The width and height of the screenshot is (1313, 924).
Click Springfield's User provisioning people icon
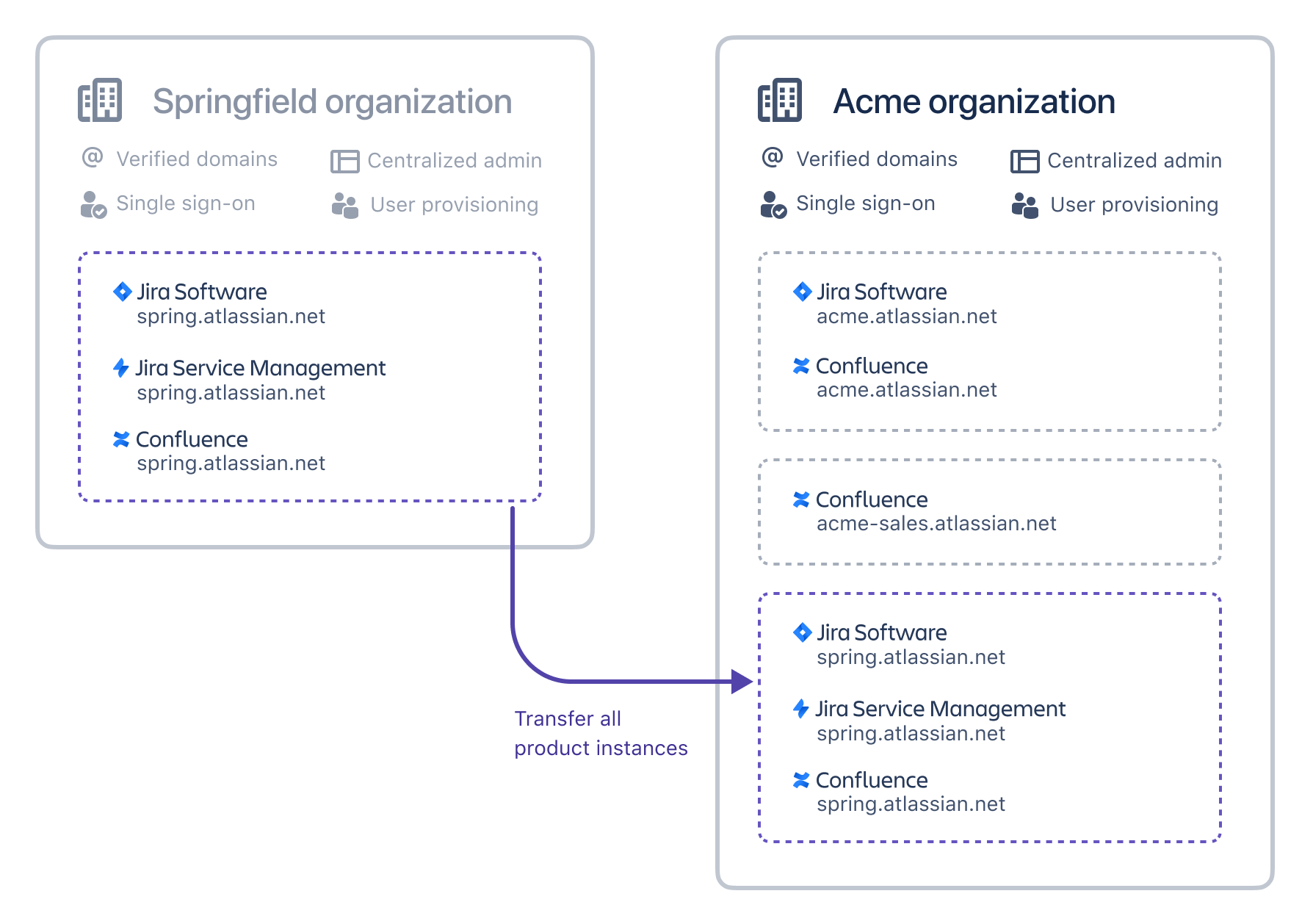345,206
